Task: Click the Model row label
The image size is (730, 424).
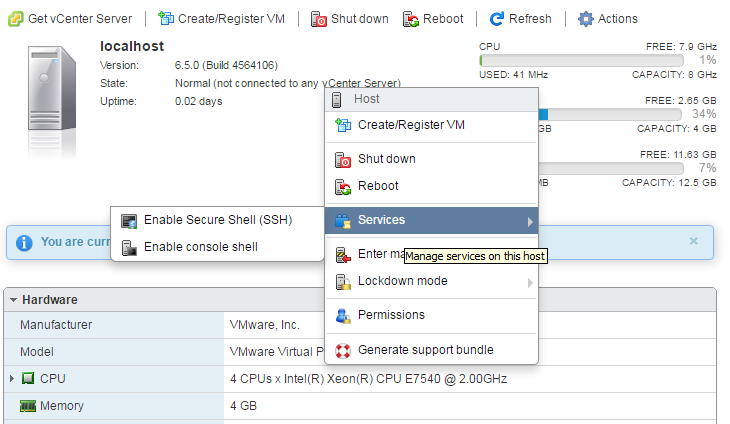Action: pyautogui.click(x=37, y=352)
